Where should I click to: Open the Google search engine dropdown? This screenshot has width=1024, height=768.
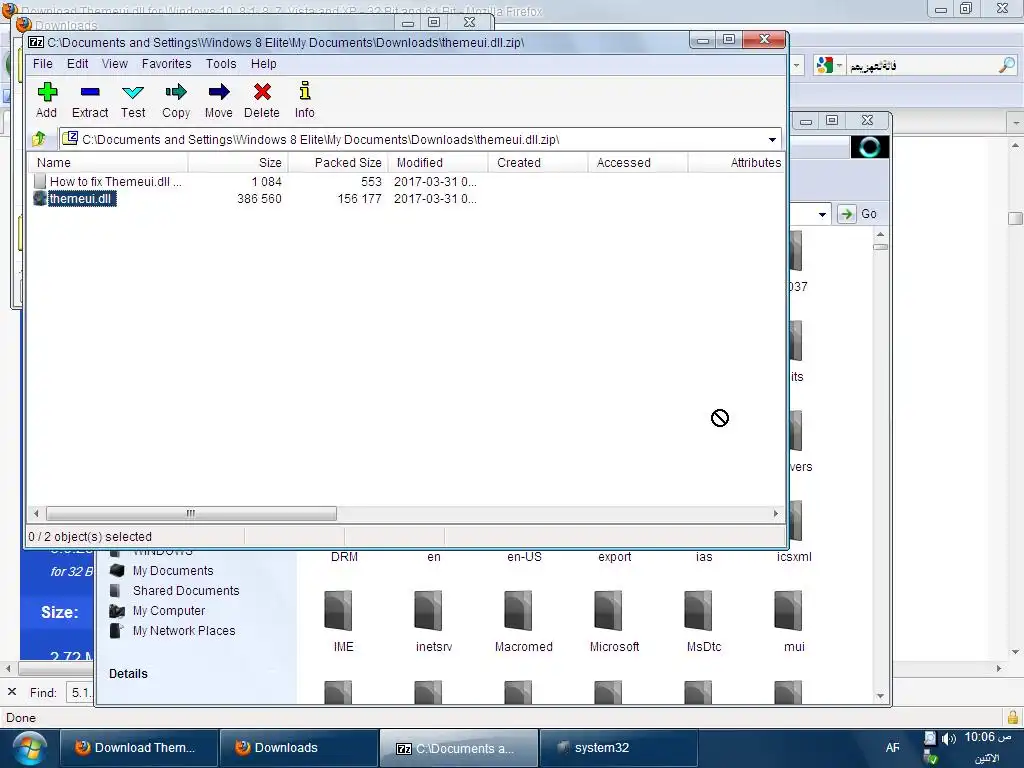click(x=829, y=65)
